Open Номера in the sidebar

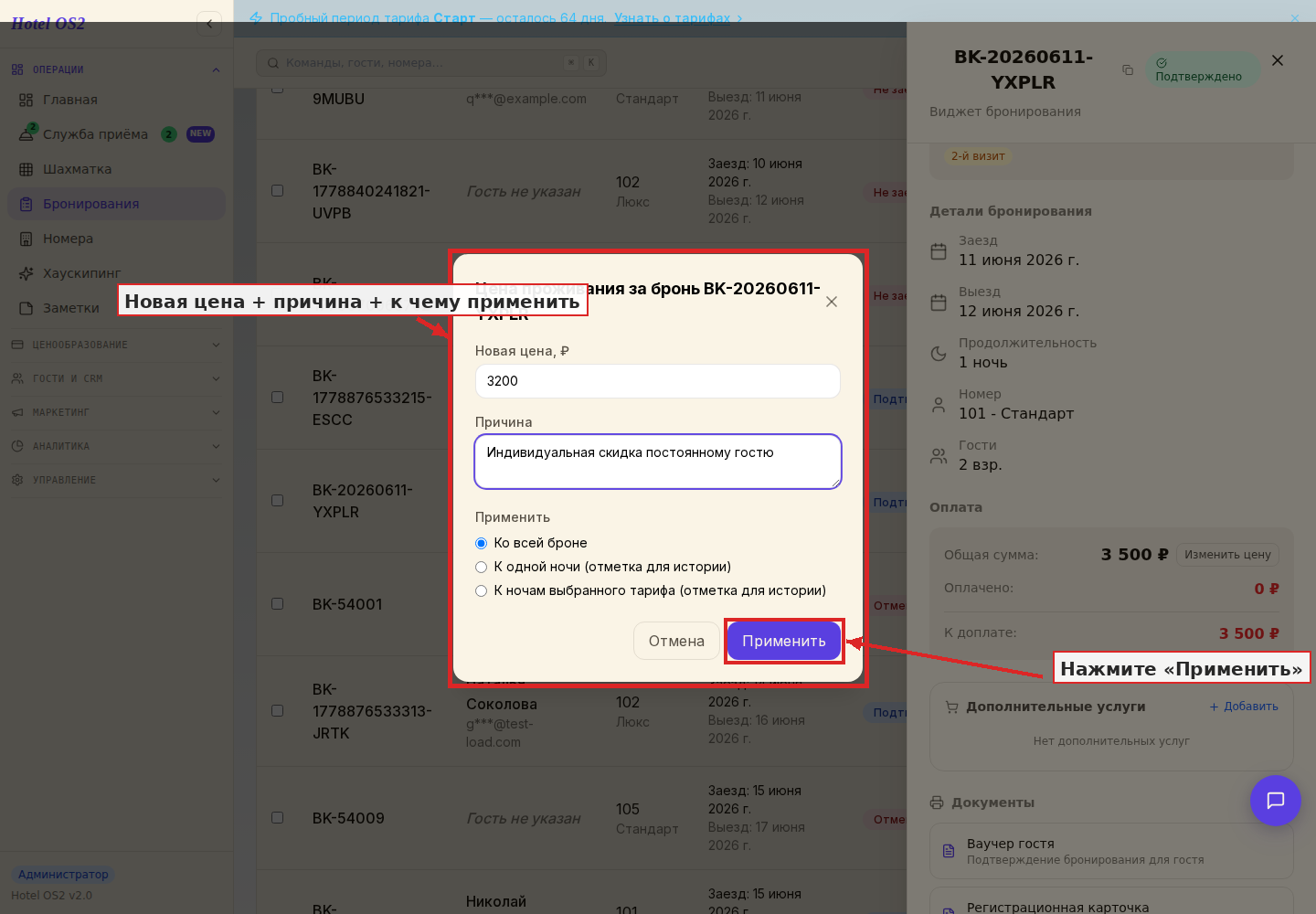(x=116, y=239)
